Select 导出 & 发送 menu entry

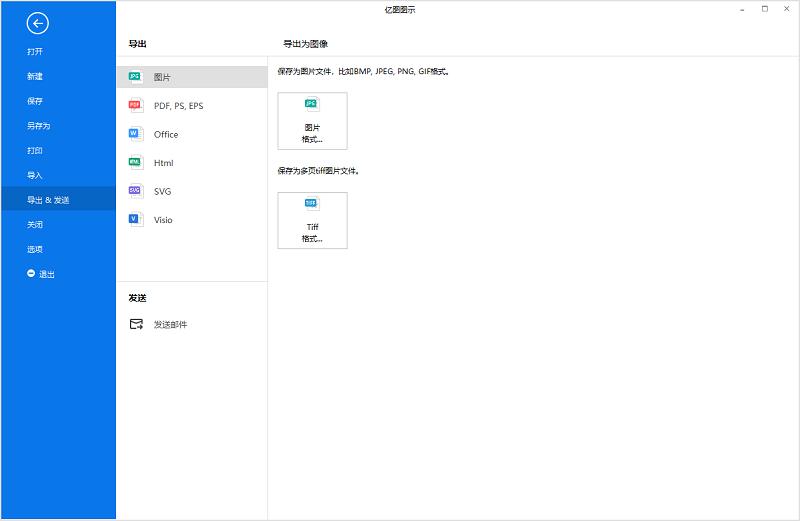pyautogui.click(x=49, y=200)
